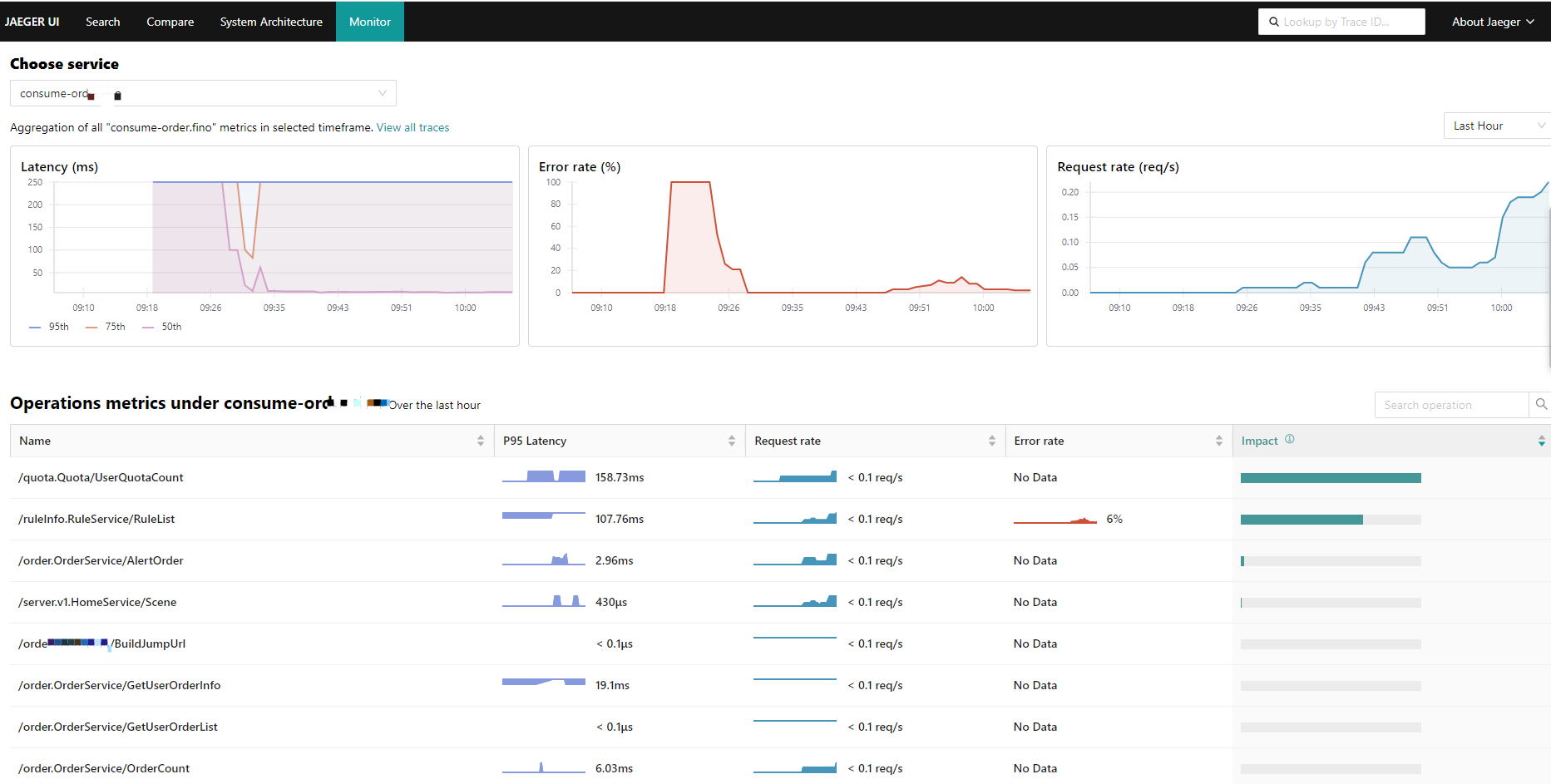The image size is (1551, 784).
Task: Focus the Lookup by Trace ID field
Action: pos(1349,22)
